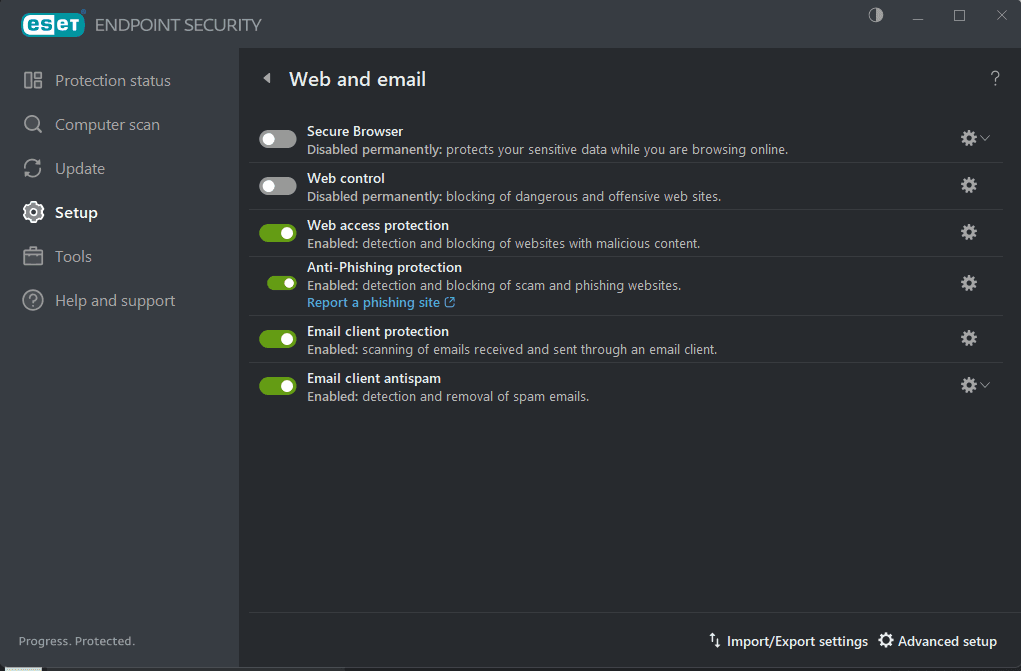1021x671 pixels.
Task: Expand Secure Browser gear dropdown chevron
Action: (x=985, y=138)
